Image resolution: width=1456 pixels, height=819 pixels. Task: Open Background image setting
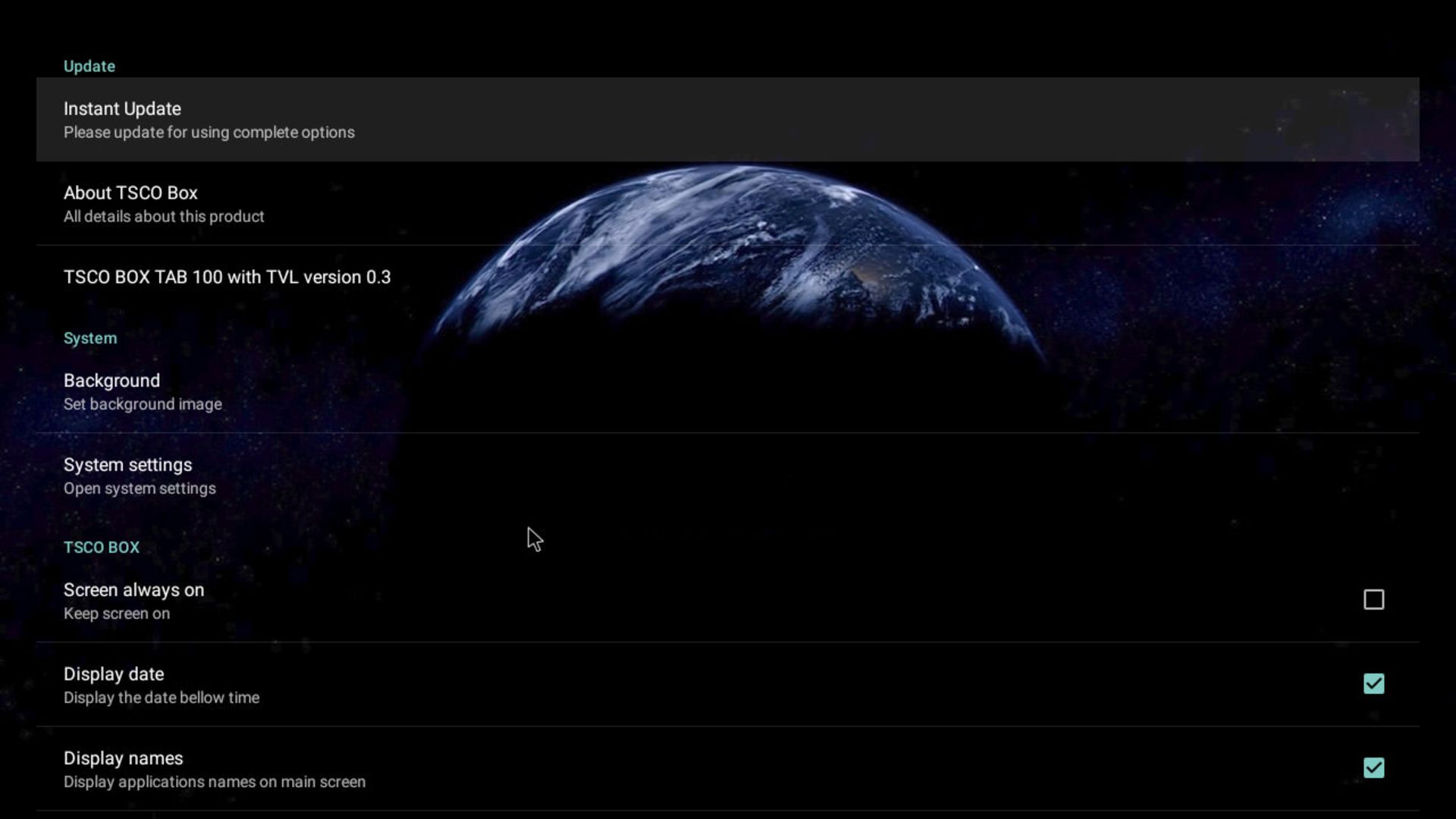[111, 381]
